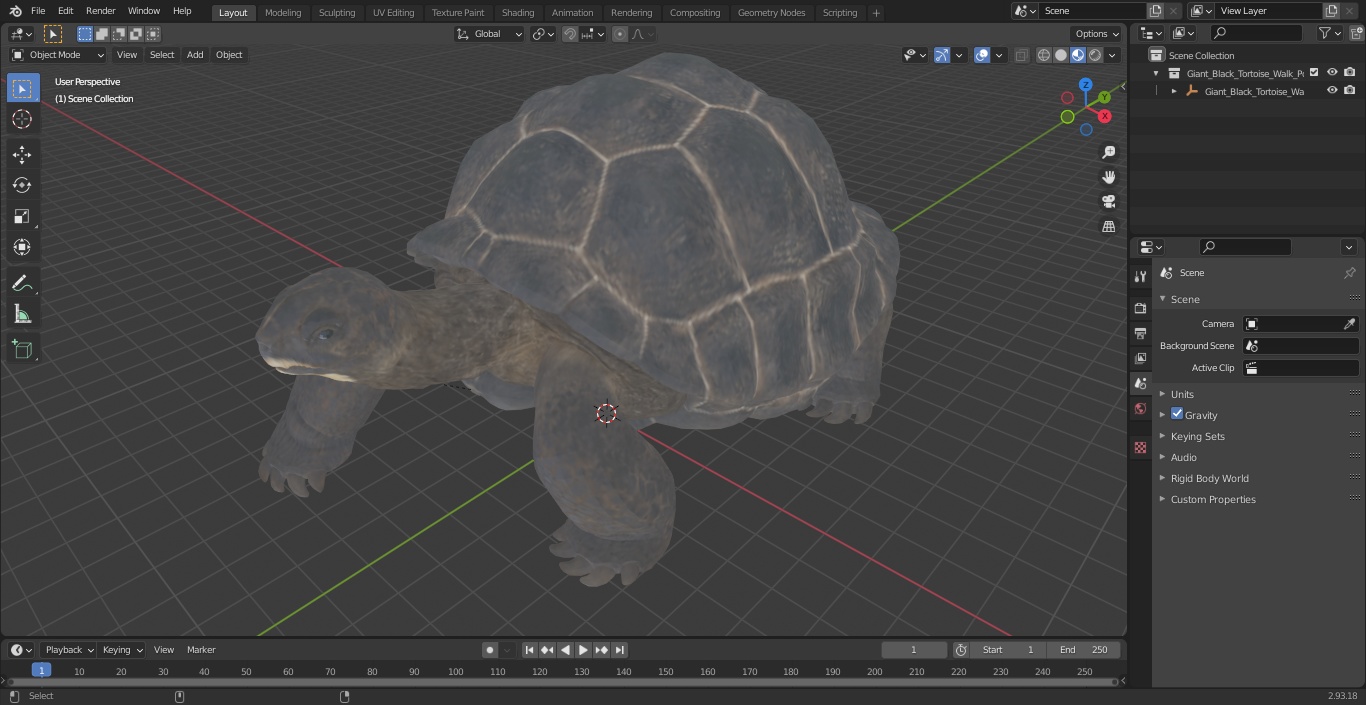Switch to wireframe viewport shading

(1044, 55)
